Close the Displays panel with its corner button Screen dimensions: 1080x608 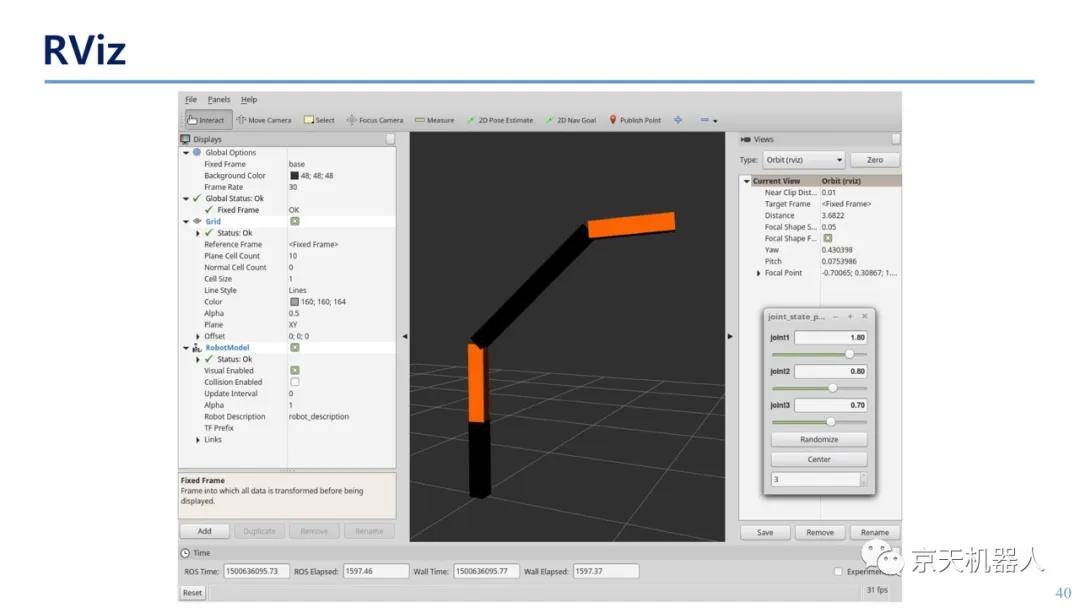391,139
